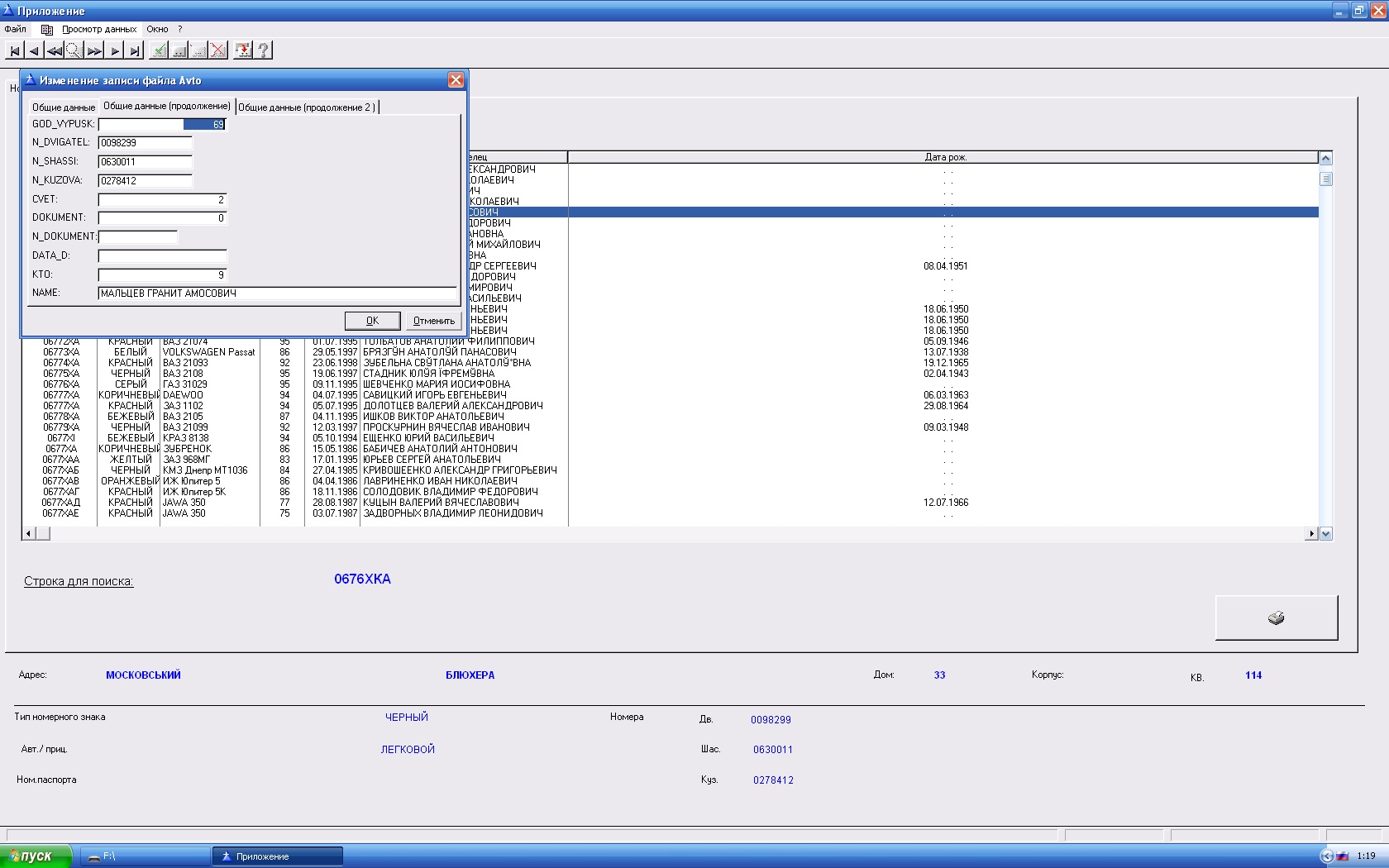Open the Файл menu
The height and width of the screenshot is (868, 1389).
15,29
